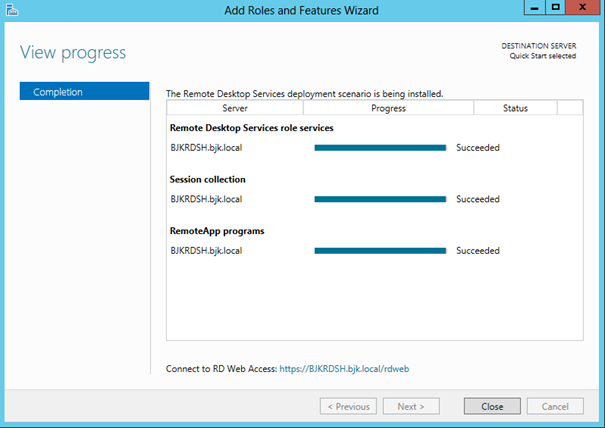Click the wizard icon in the title bar
This screenshot has width=605, height=428.
pyautogui.click(x=12, y=10)
